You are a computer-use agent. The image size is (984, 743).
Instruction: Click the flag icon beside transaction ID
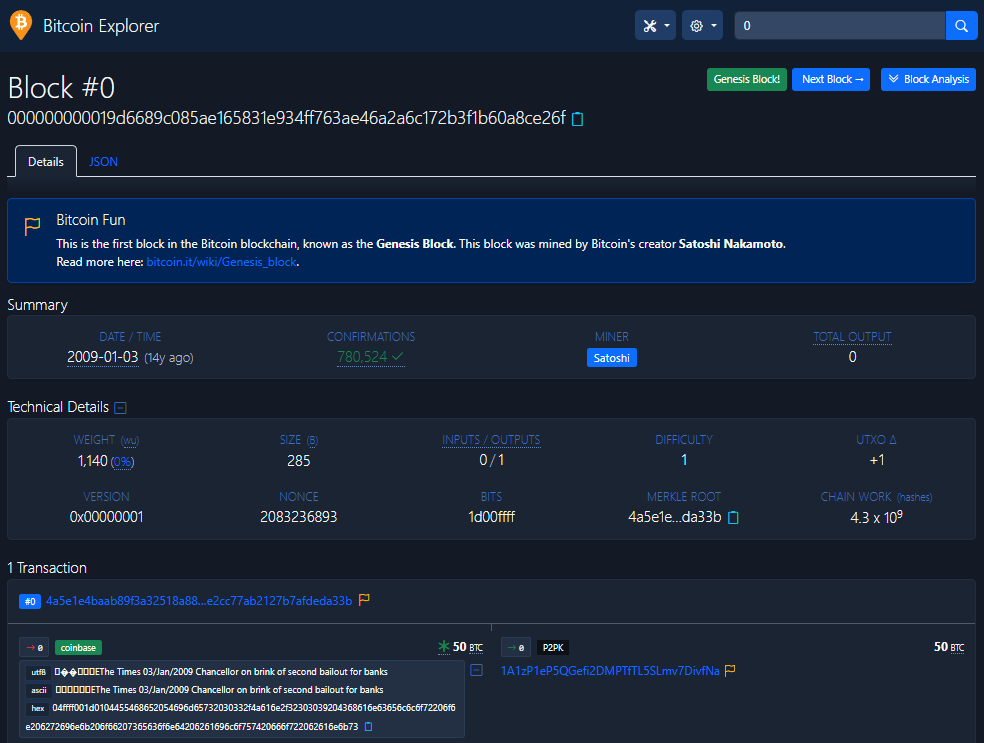[x=364, y=600]
